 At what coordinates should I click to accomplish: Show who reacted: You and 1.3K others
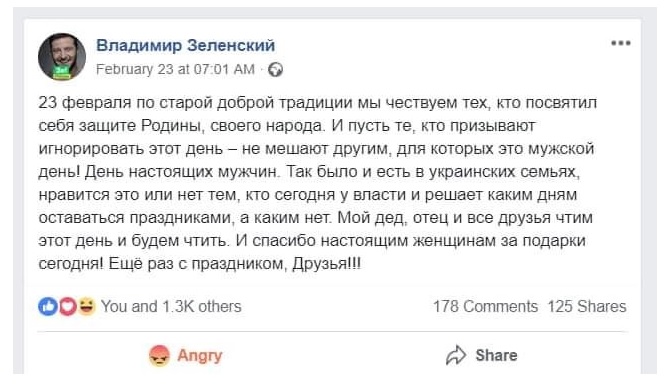pyautogui.click(x=171, y=306)
